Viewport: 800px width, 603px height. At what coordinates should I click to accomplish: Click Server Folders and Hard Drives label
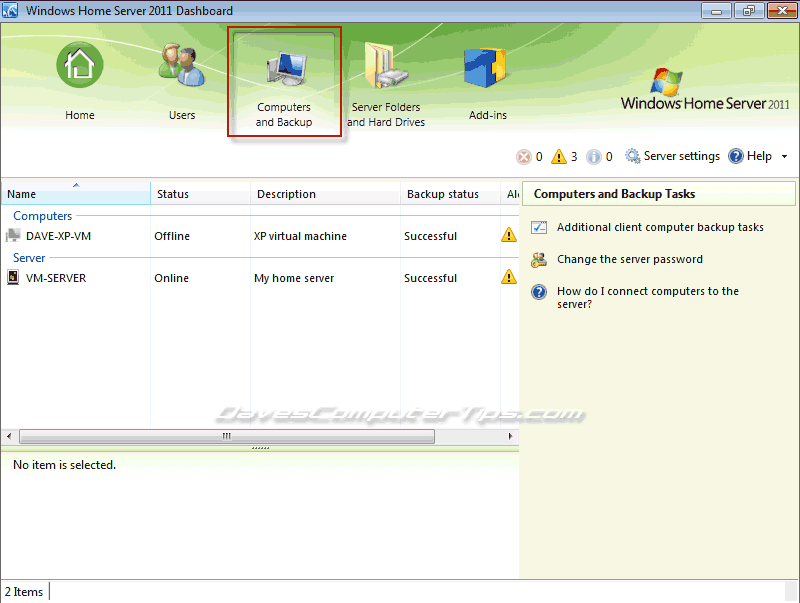tap(386, 114)
